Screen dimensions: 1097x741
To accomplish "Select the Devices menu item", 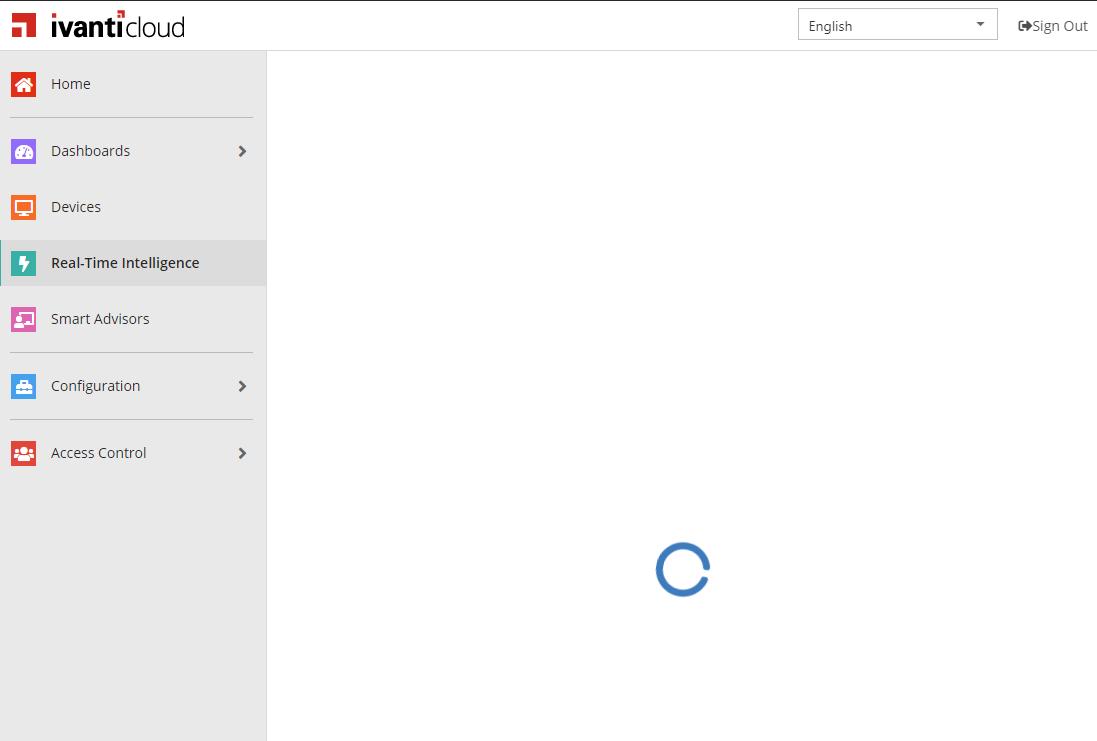I will (75, 207).
